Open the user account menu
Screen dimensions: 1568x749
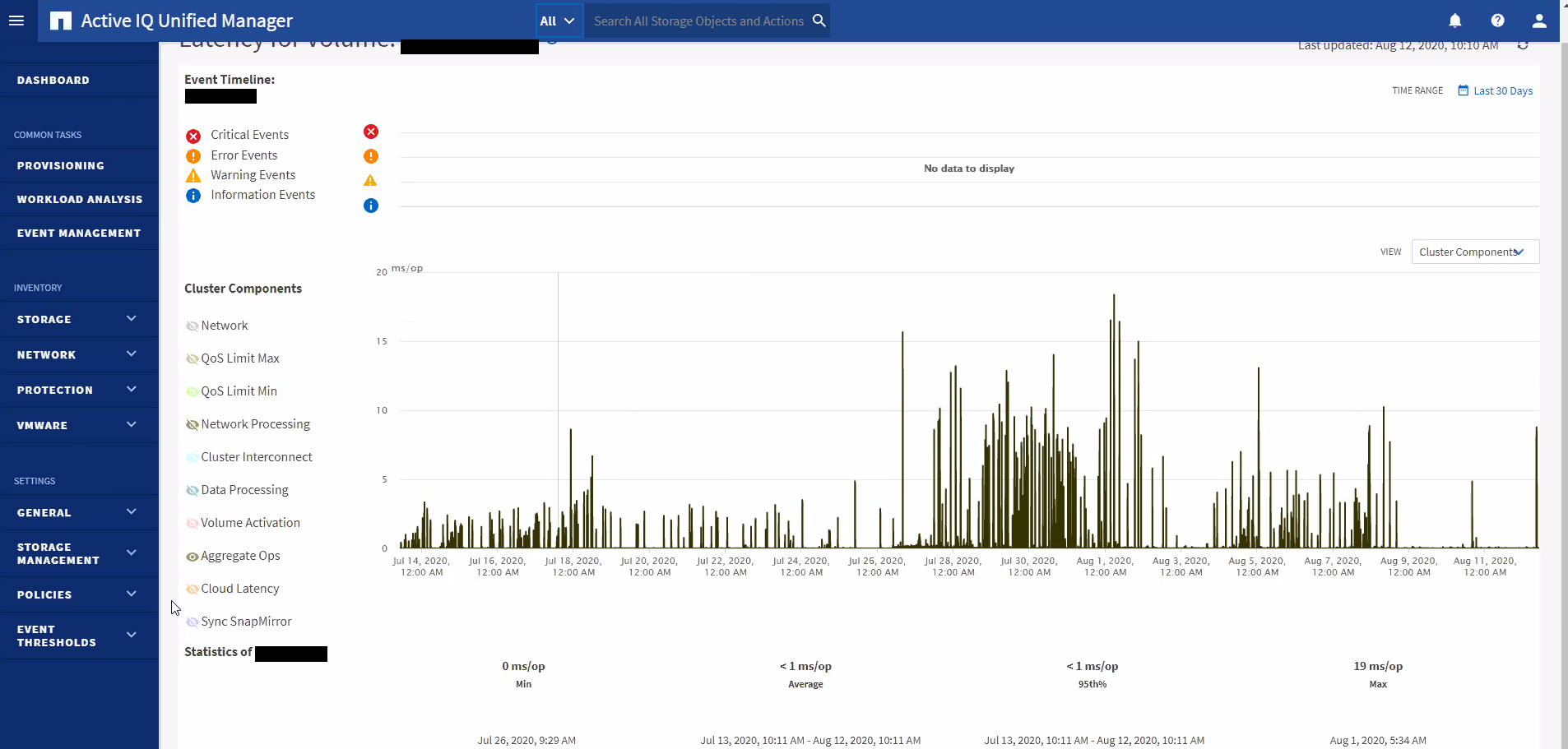pyautogui.click(x=1539, y=21)
